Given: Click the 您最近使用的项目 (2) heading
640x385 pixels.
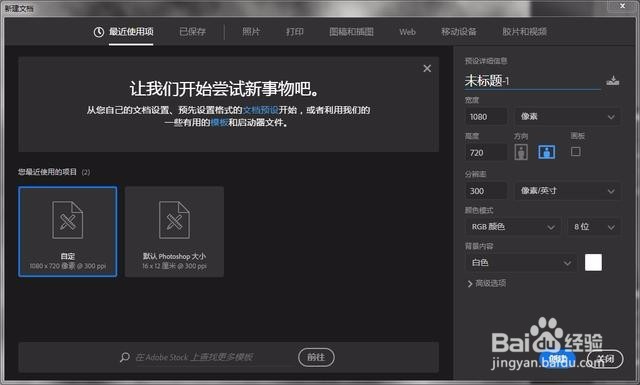Looking at the screenshot, I should (x=54, y=172).
